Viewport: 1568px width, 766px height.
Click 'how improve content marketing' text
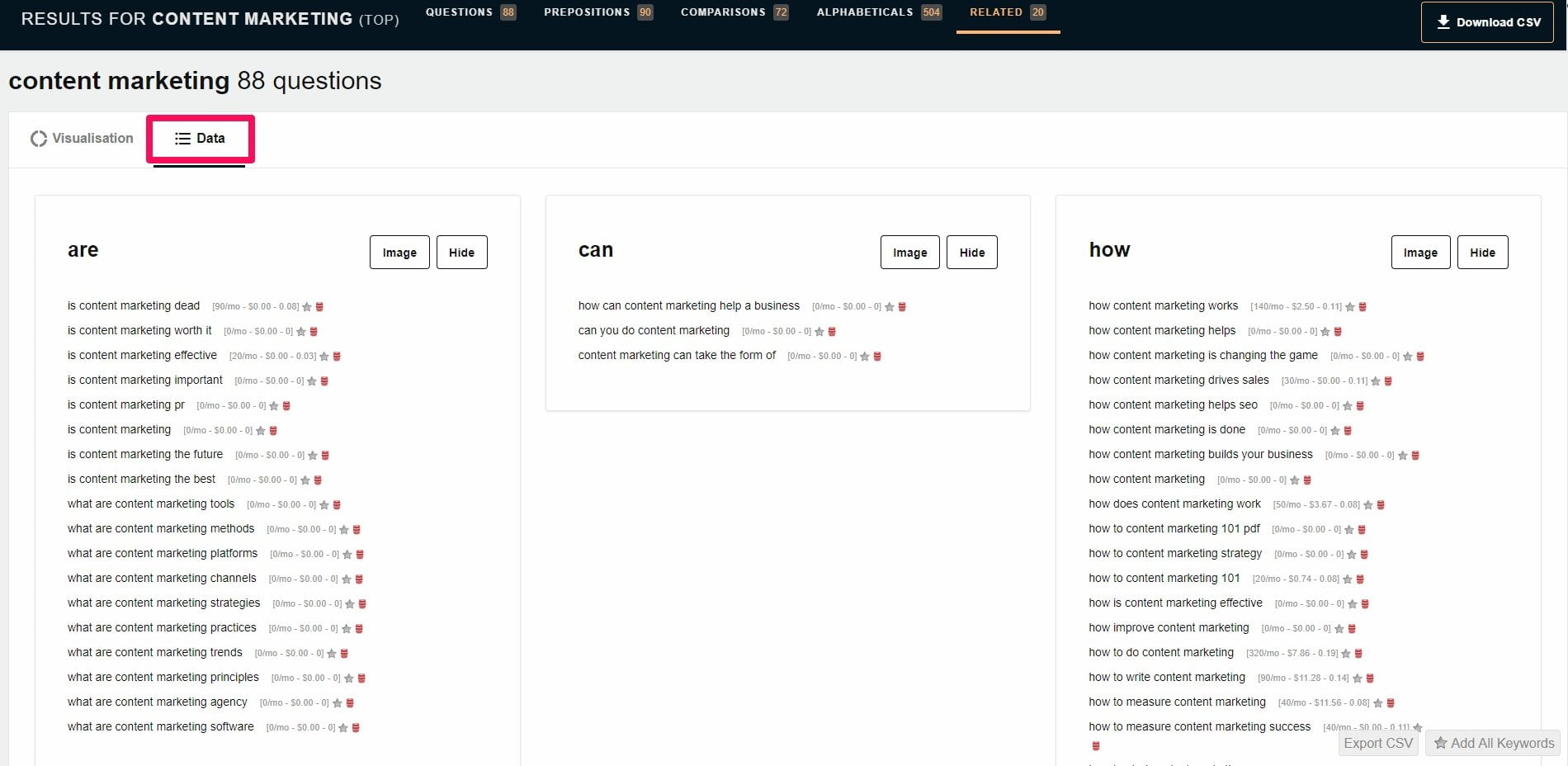pos(1169,627)
